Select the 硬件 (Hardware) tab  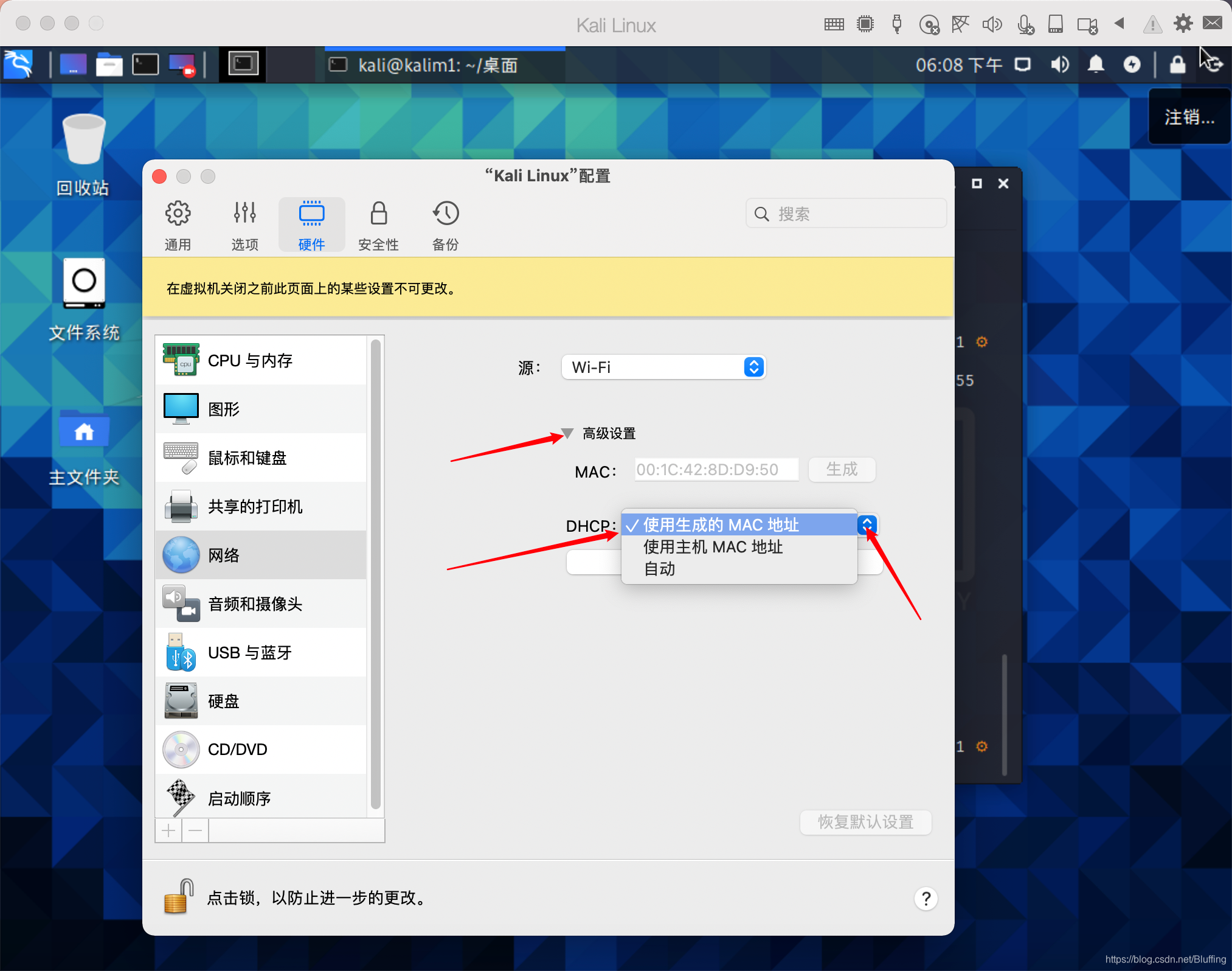pos(311,225)
